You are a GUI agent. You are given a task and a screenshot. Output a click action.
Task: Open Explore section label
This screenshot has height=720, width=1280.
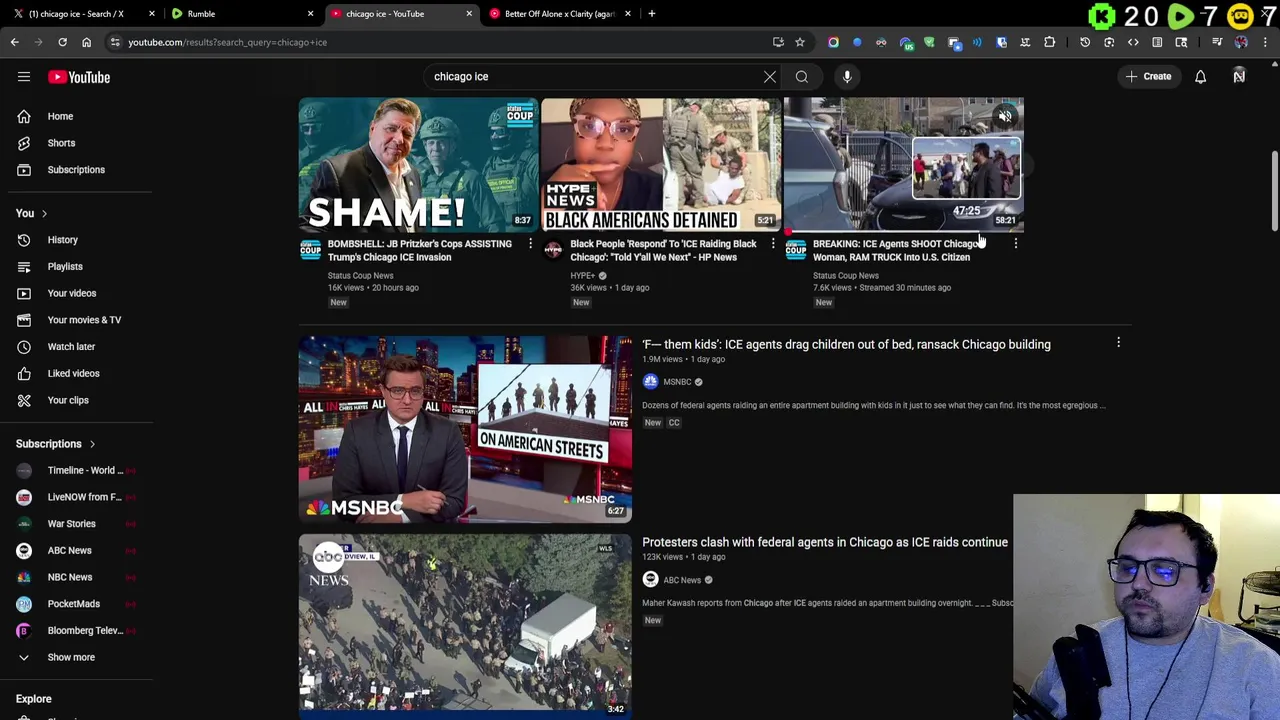(x=34, y=699)
